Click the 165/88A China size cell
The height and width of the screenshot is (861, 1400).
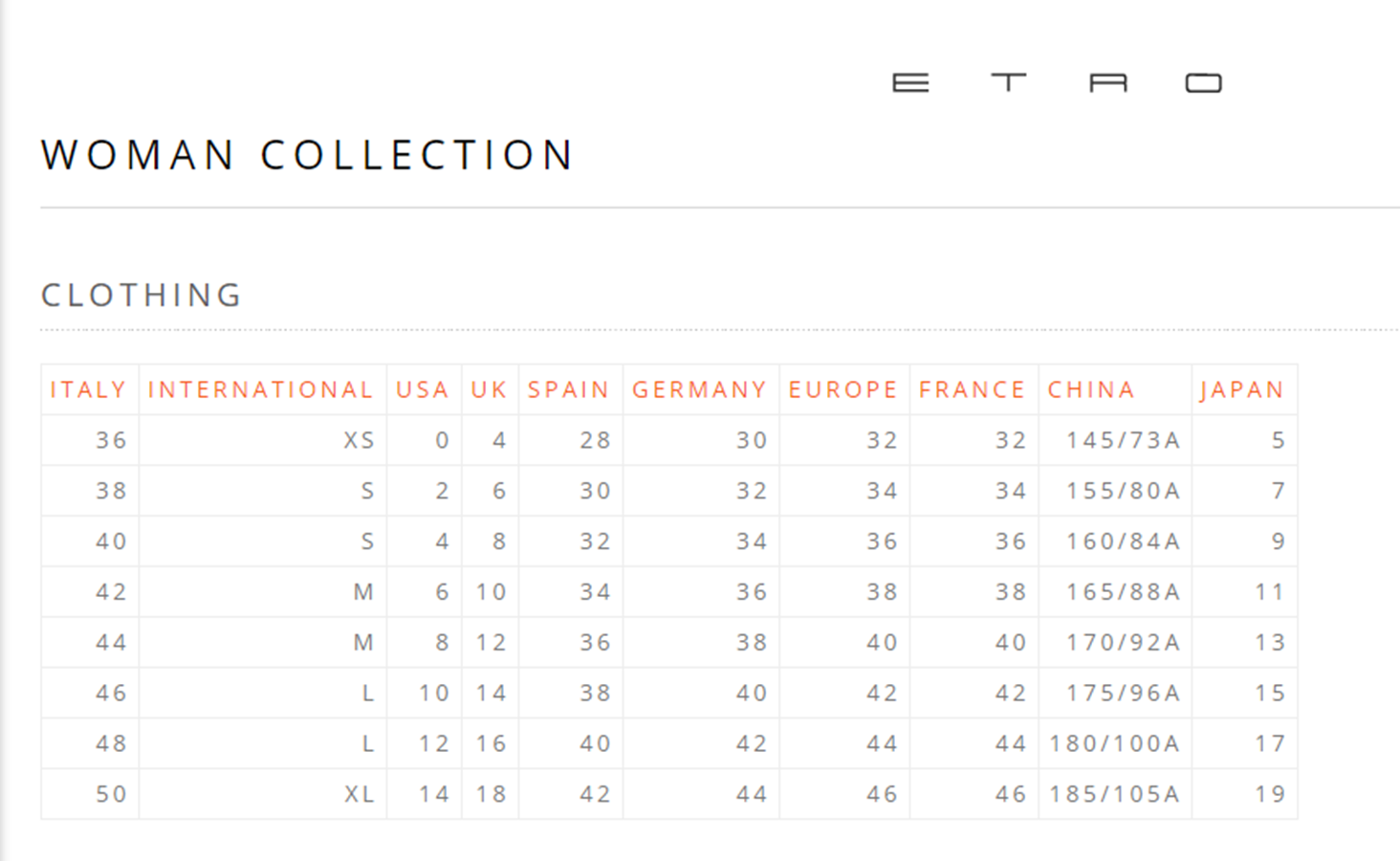coord(1124,593)
